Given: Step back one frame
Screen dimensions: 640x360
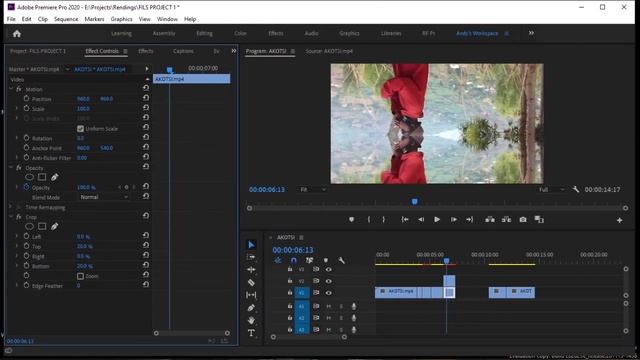Looking at the screenshot, I should pyautogui.click(x=421, y=220).
